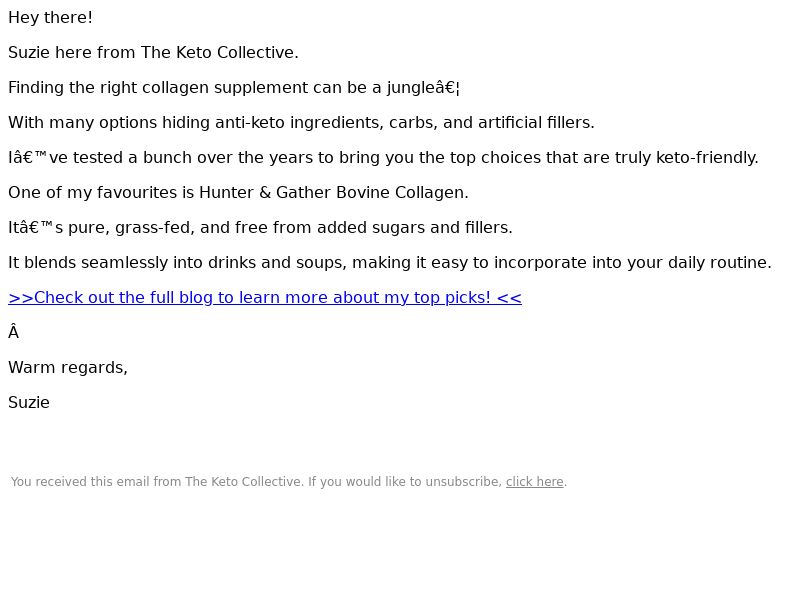Click the 'Hey there!' greeting line
The width and height of the screenshot is (800, 600).
point(50,18)
